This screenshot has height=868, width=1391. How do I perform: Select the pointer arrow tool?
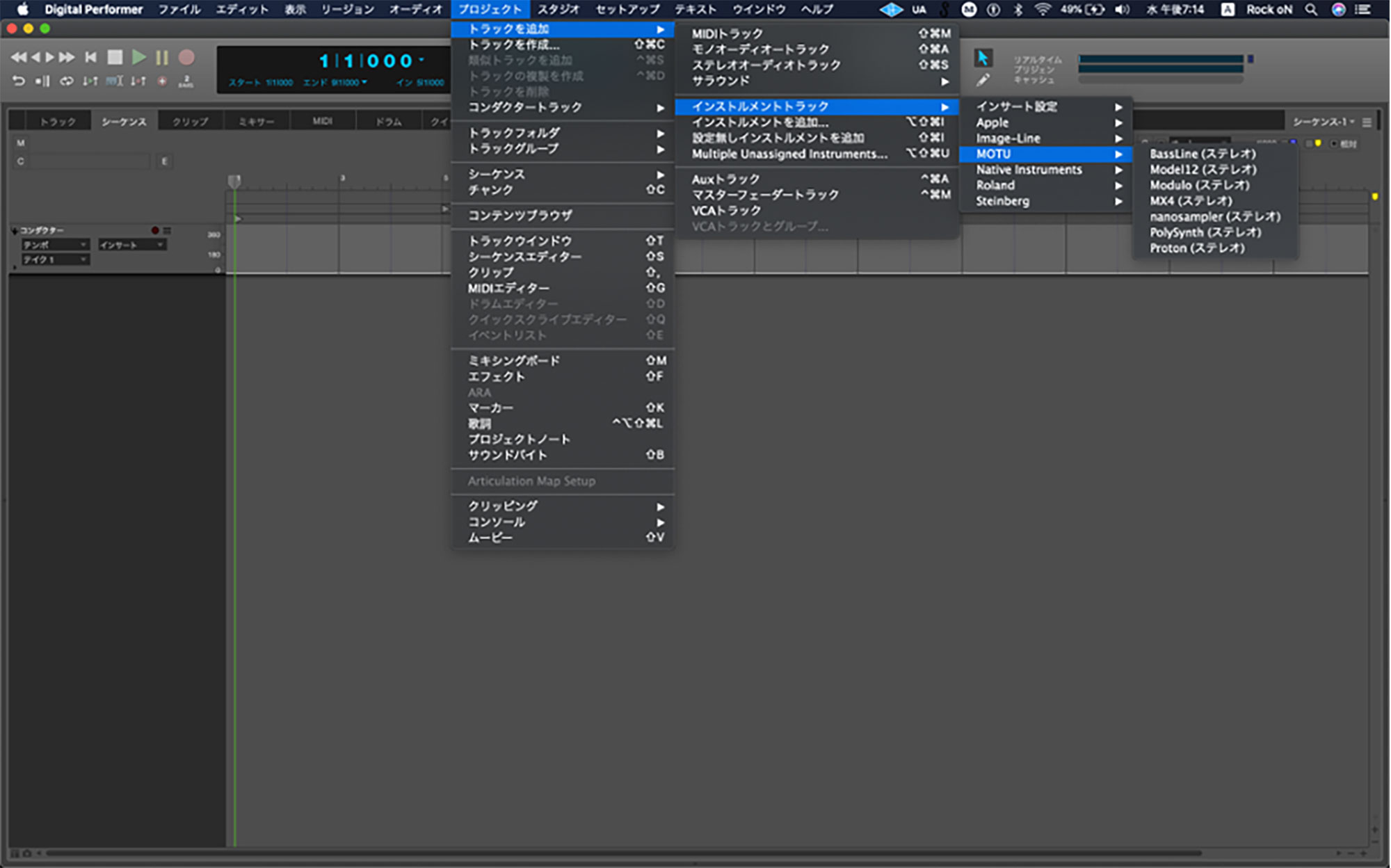[x=983, y=58]
